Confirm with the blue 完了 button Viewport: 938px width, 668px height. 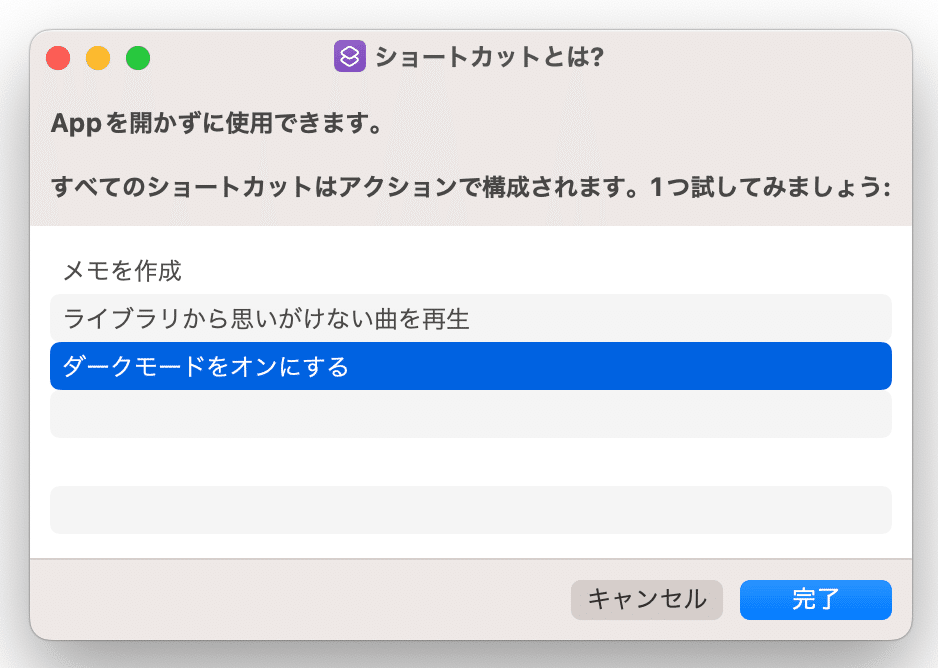815,599
